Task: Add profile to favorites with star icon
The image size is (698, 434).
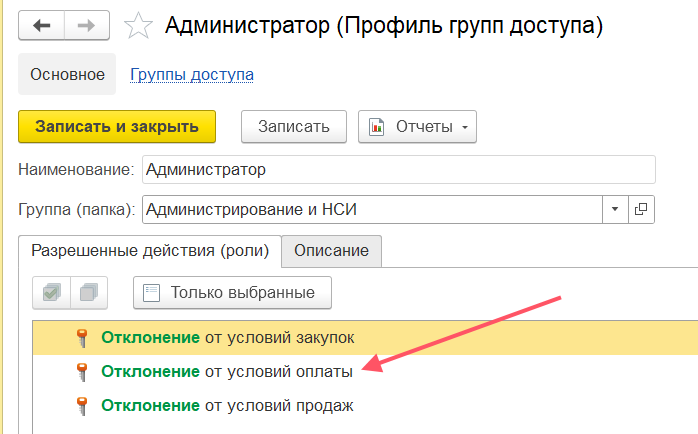Action: point(137,27)
